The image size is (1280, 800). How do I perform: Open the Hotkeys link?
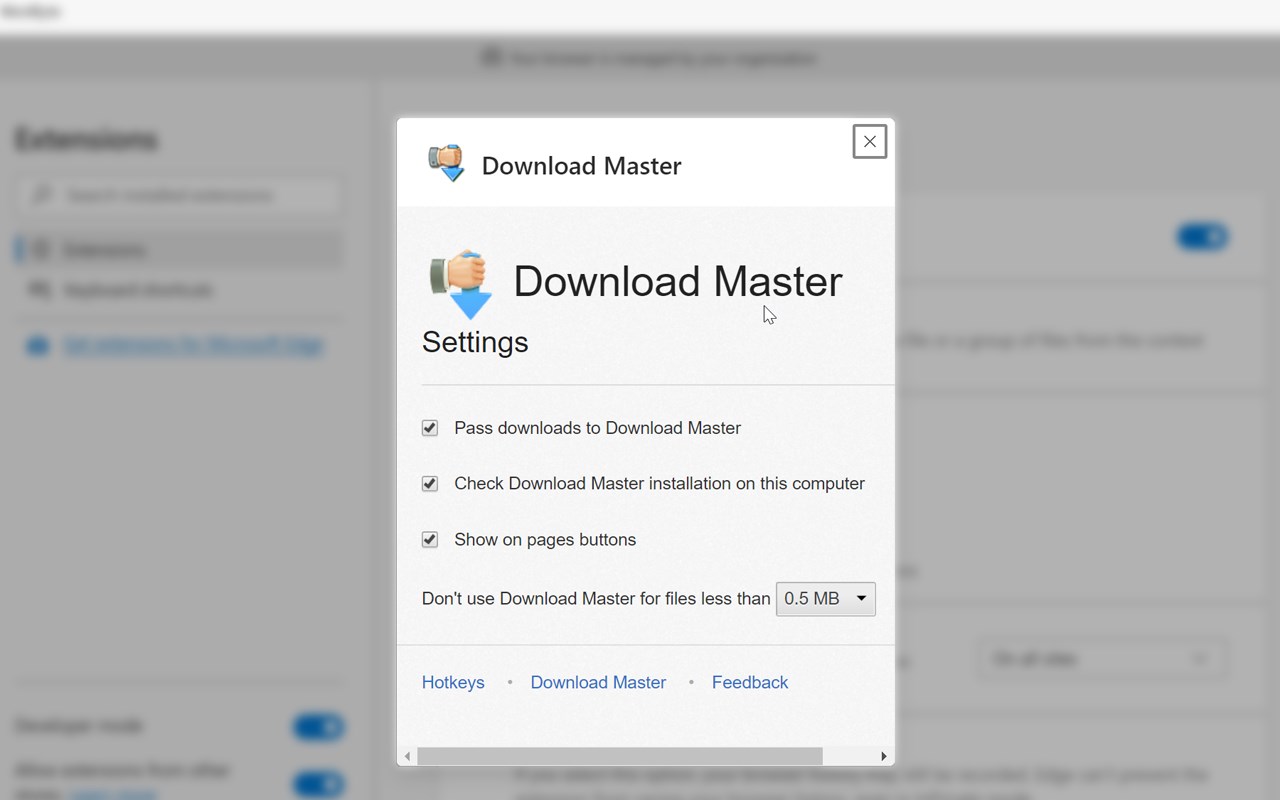pos(453,682)
